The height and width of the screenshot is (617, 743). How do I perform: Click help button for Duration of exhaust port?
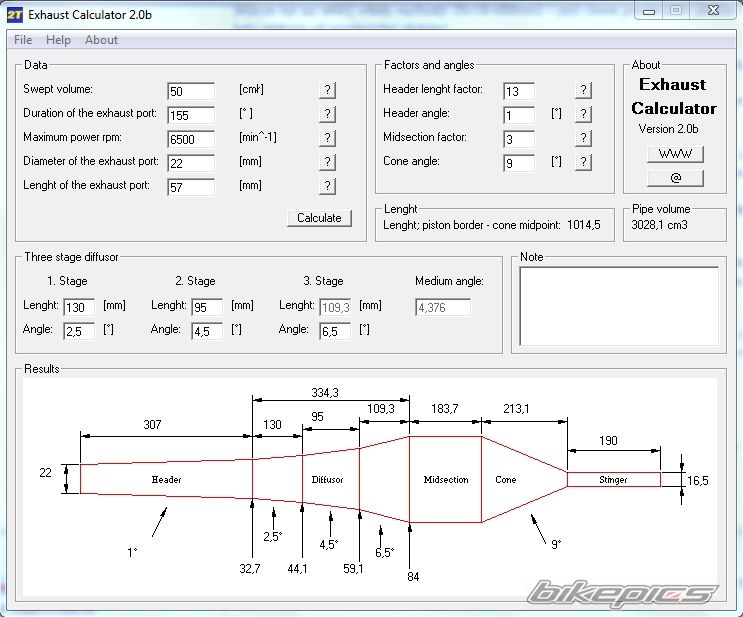point(326,114)
